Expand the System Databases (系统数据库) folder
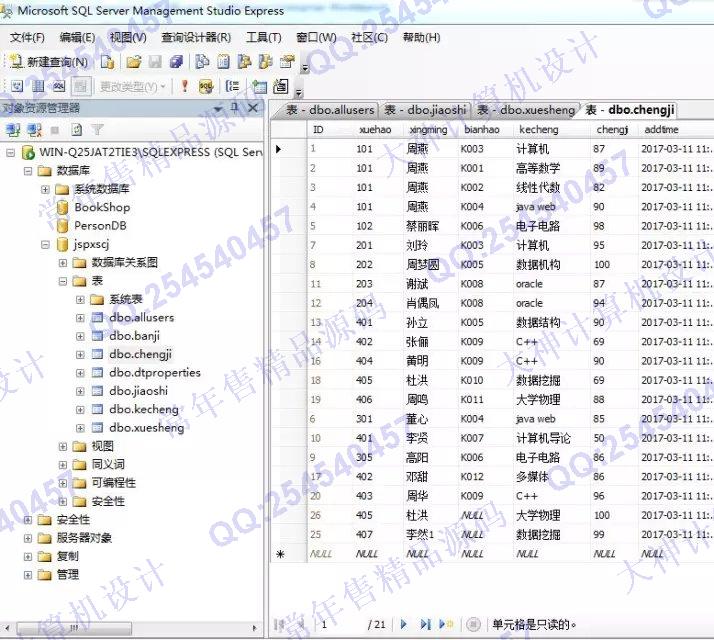The height and width of the screenshot is (640, 714). coord(45,189)
